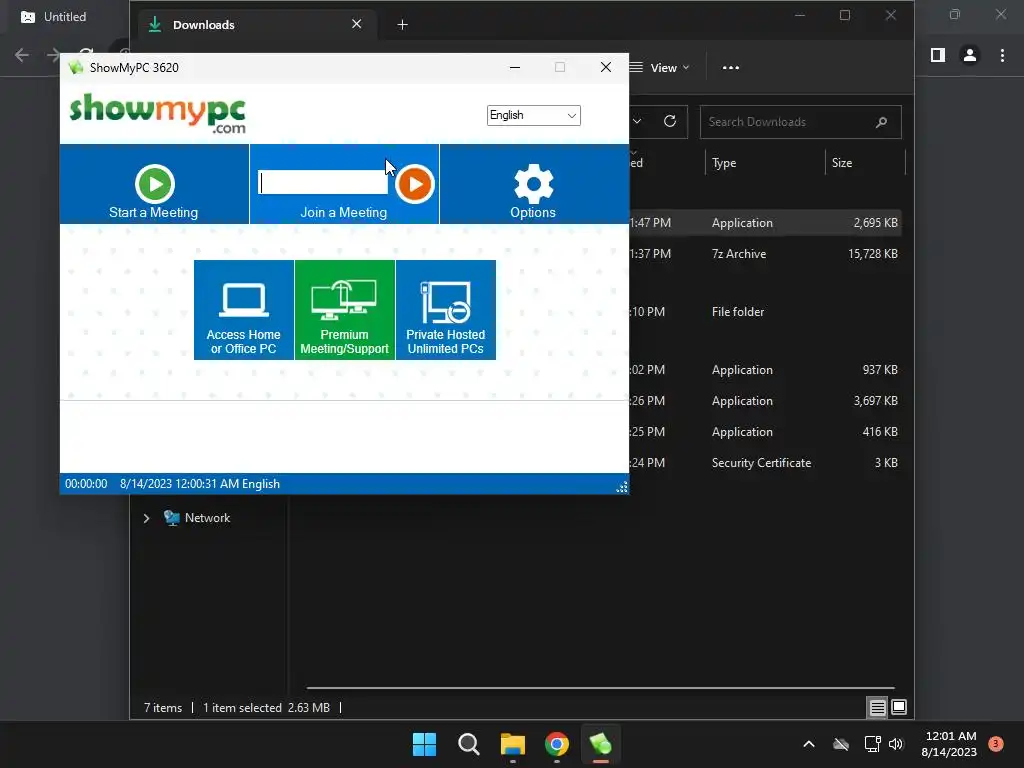Click the cloud sync tray icon
Image resolution: width=1024 pixels, height=768 pixels.
click(x=841, y=744)
